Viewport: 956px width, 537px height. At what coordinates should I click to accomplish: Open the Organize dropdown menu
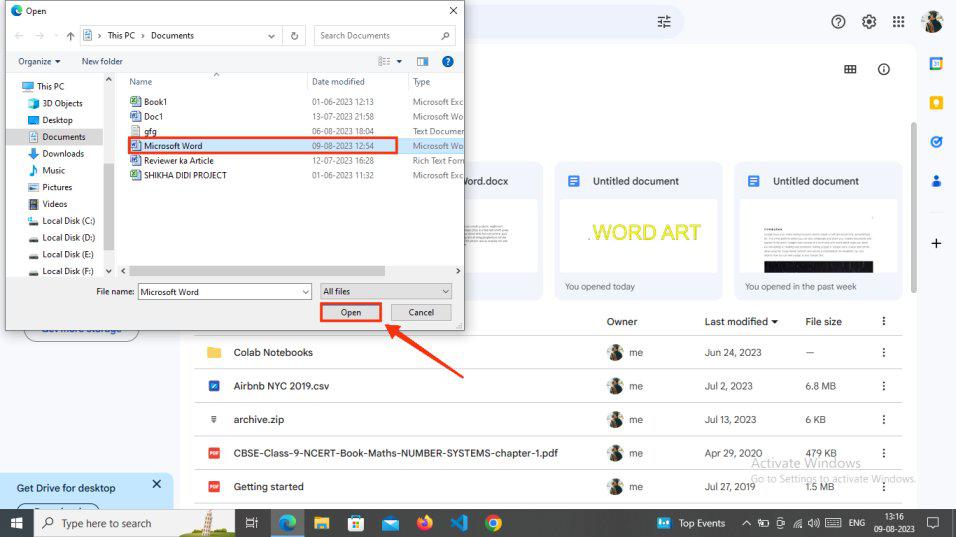(39, 61)
